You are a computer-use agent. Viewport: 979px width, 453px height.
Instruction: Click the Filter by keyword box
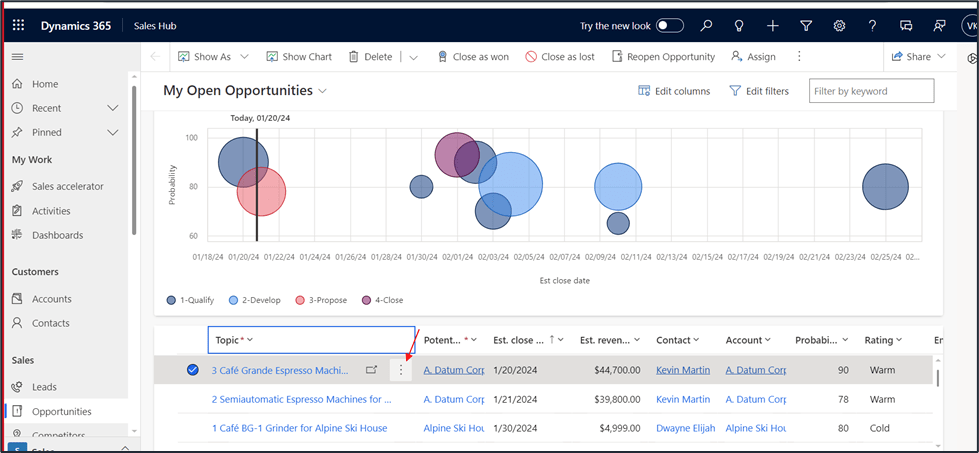point(871,91)
